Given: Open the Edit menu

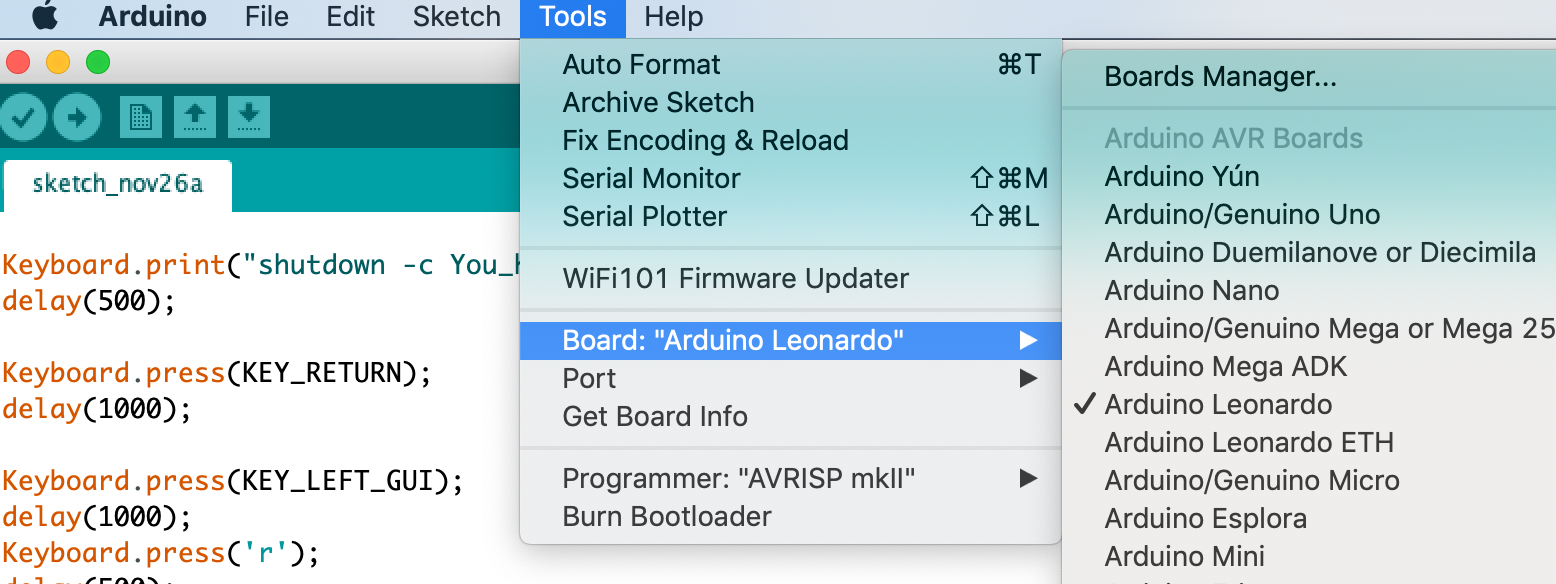Looking at the screenshot, I should [x=351, y=17].
